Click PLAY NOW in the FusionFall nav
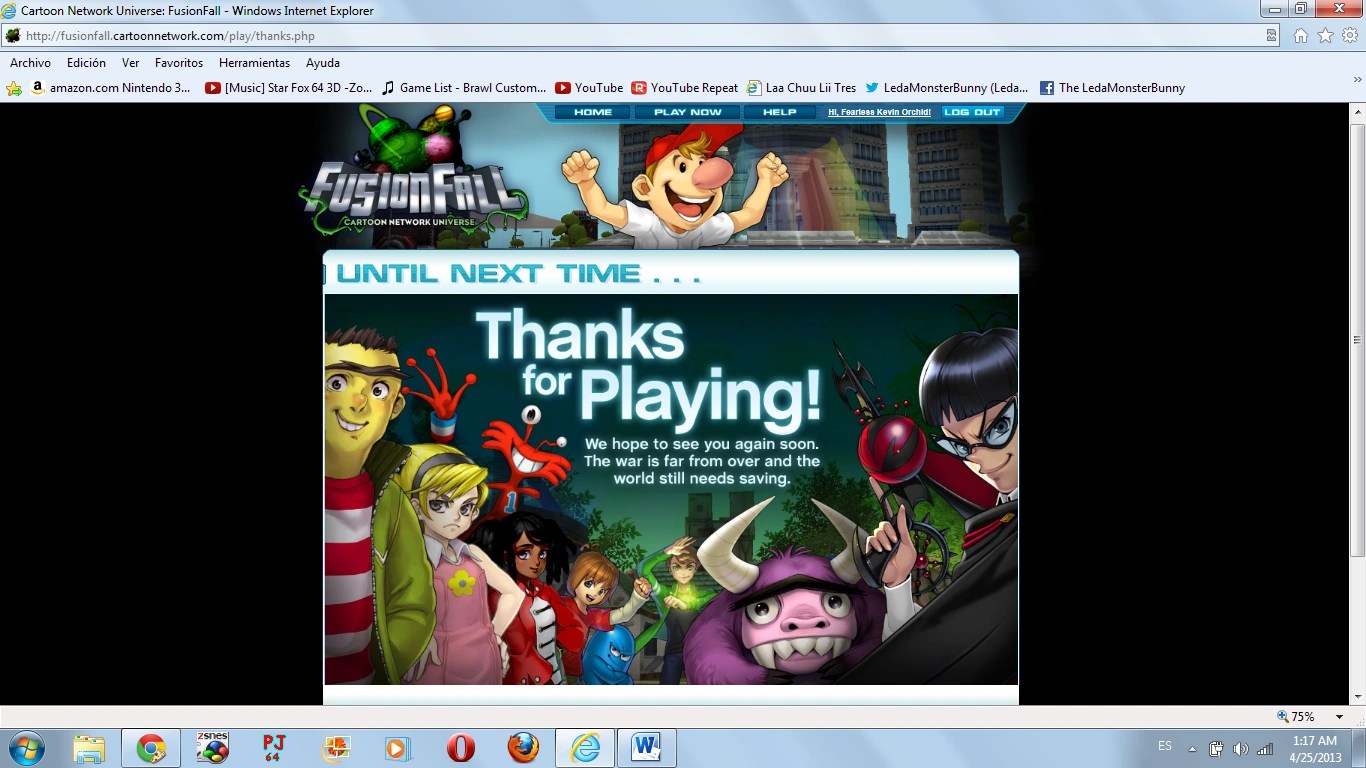 click(x=687, y=112)
